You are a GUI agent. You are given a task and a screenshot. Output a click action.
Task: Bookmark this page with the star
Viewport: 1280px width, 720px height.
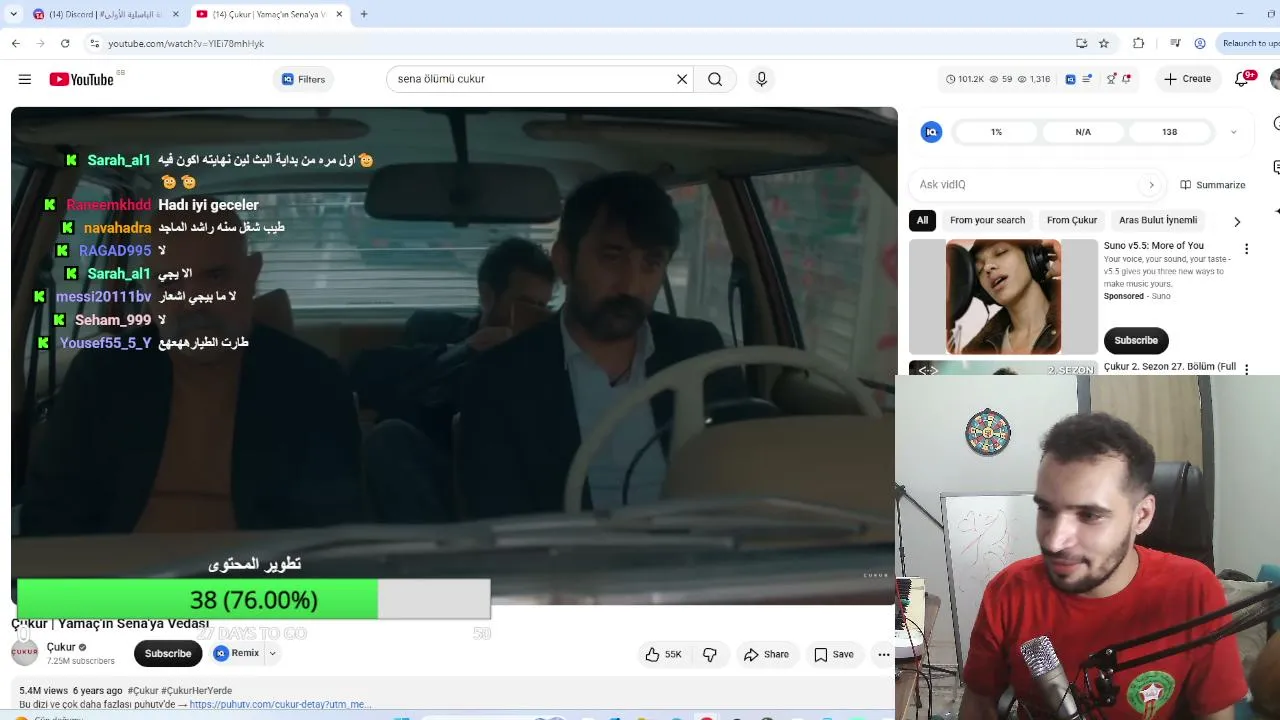click(1104, 44)
